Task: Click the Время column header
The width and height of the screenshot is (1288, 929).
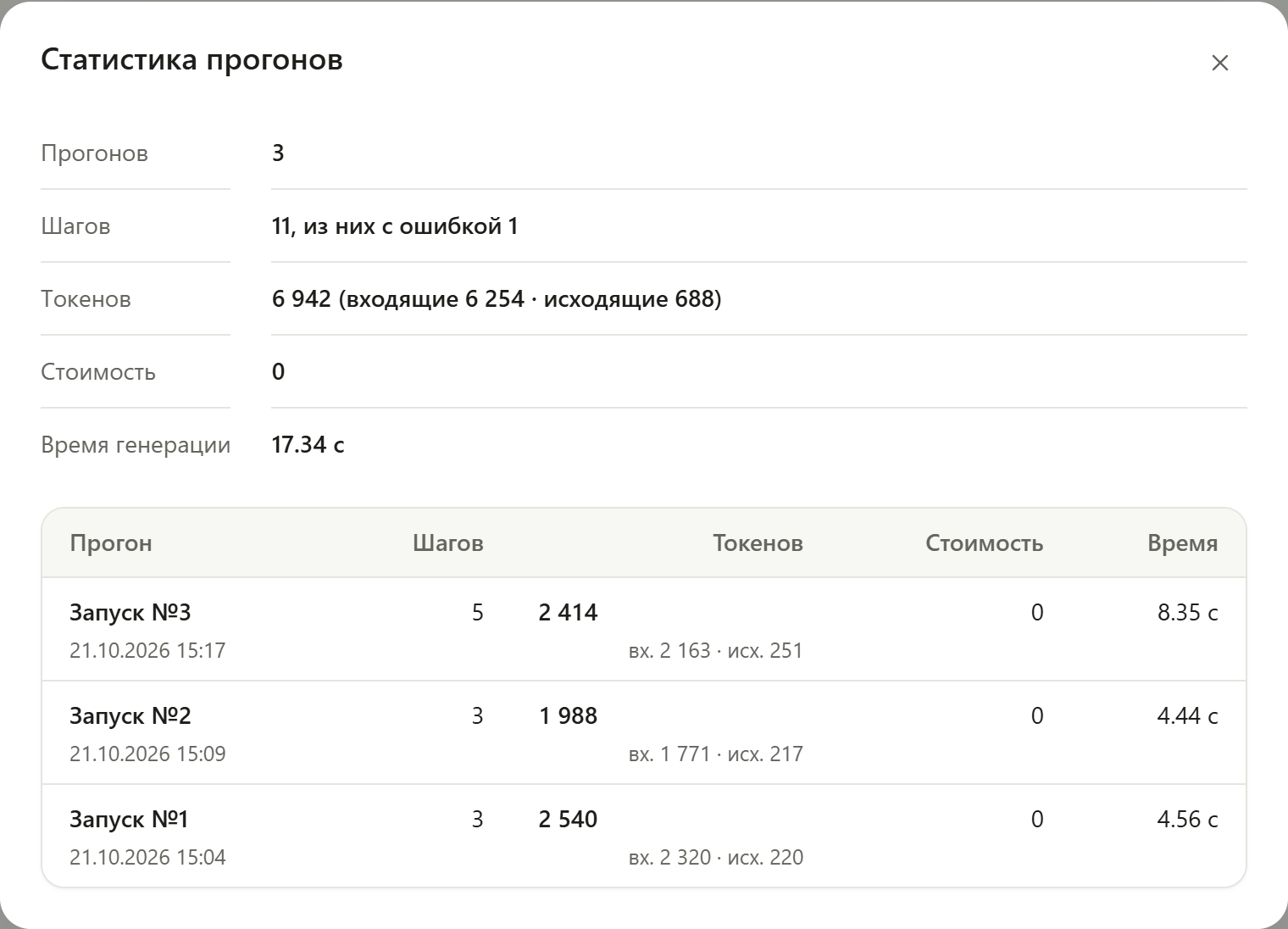Action: click(x=1183, y=543)
